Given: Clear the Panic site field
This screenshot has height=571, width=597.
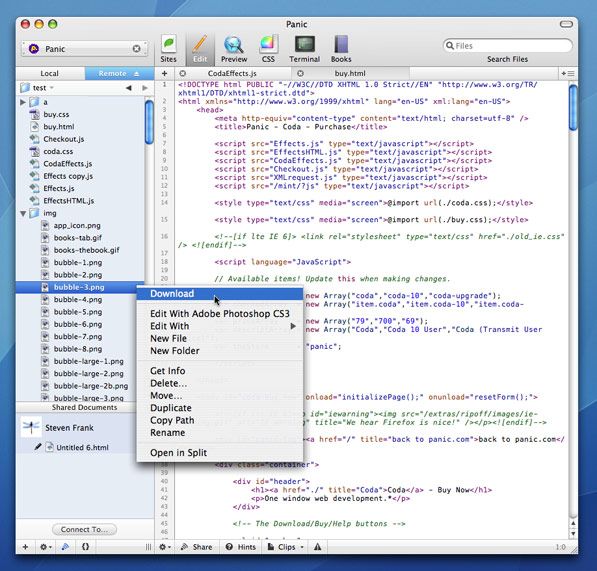Looking at the screenshot, I should pos(136,49).
